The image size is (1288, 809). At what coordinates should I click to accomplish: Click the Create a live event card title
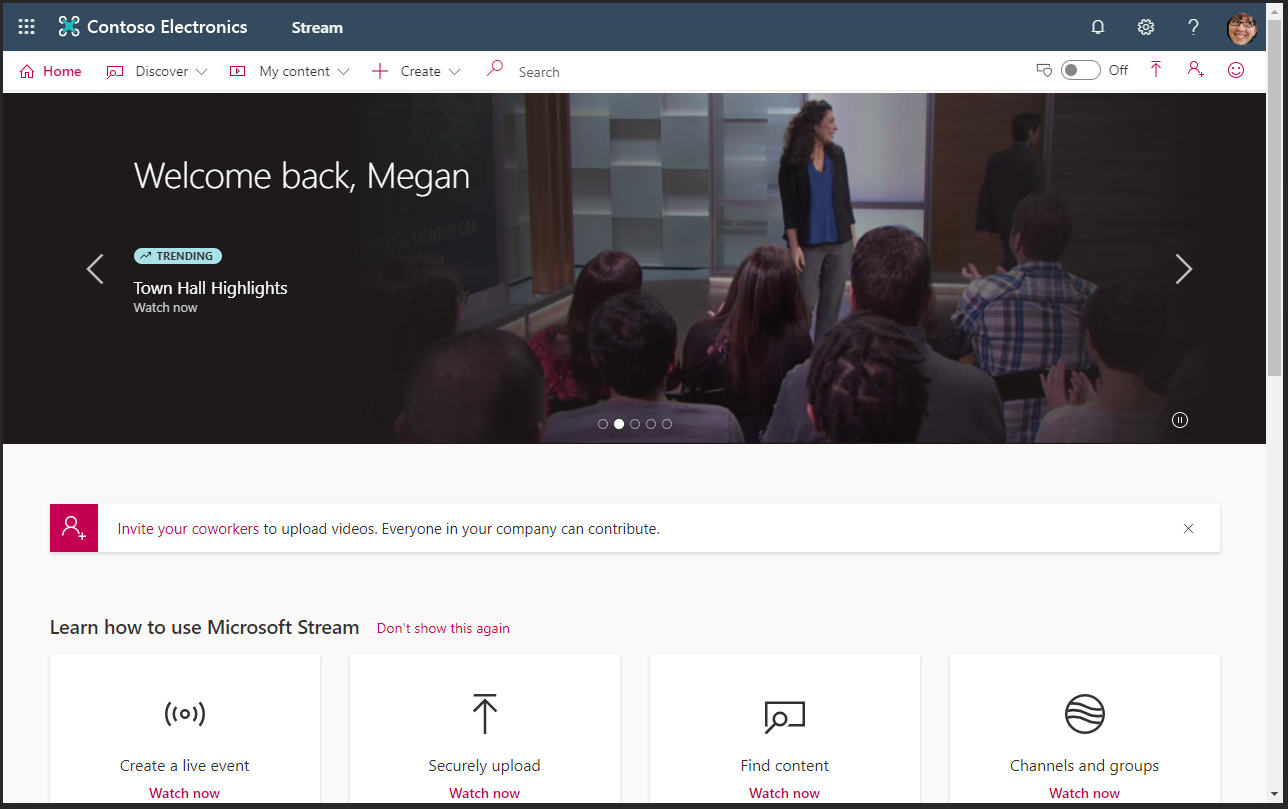pyautogui.click(x=185, y=765)
